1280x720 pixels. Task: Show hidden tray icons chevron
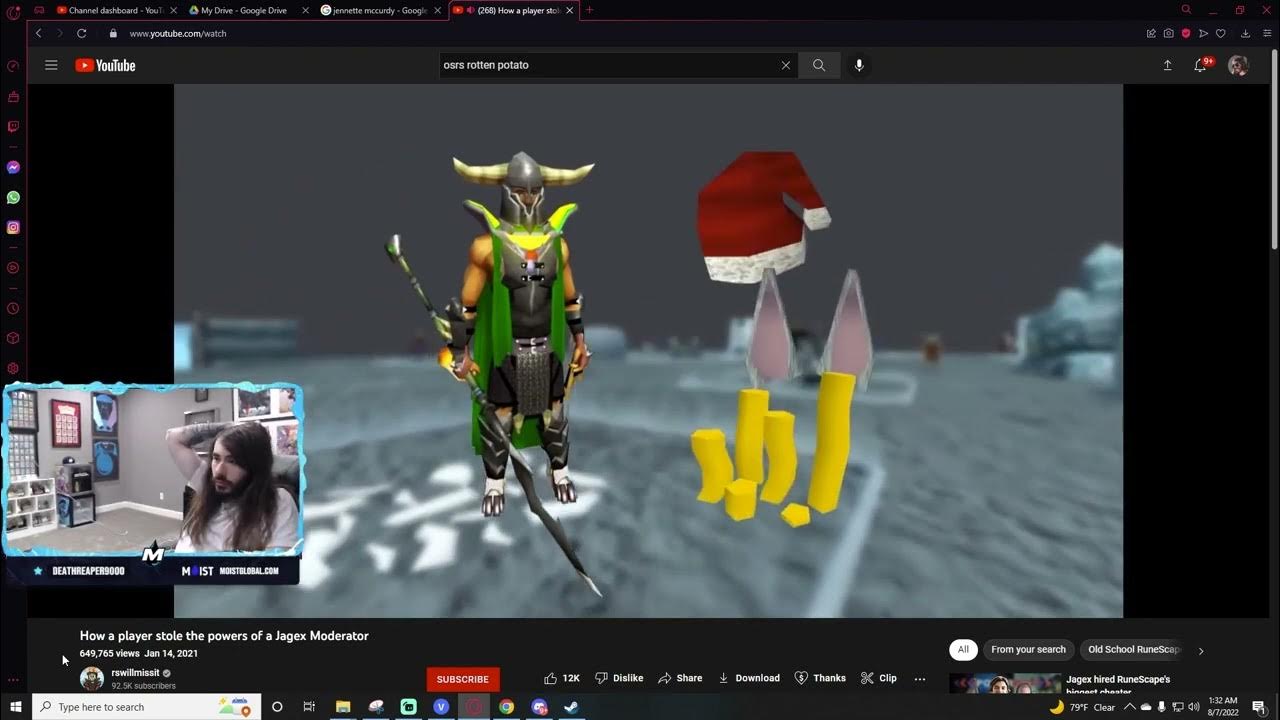coord(1131,707)
